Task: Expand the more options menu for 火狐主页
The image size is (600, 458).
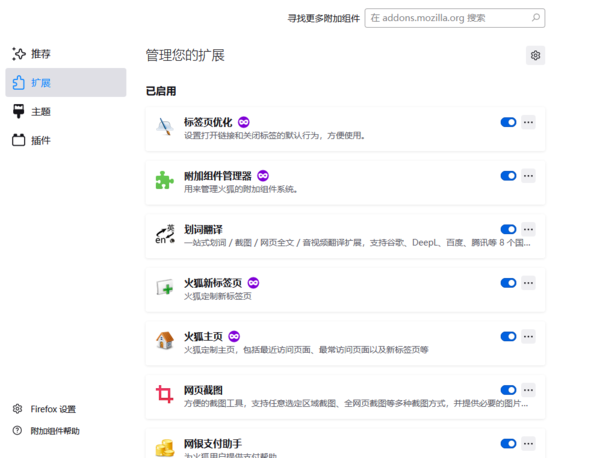Action: tap(529, 337)
